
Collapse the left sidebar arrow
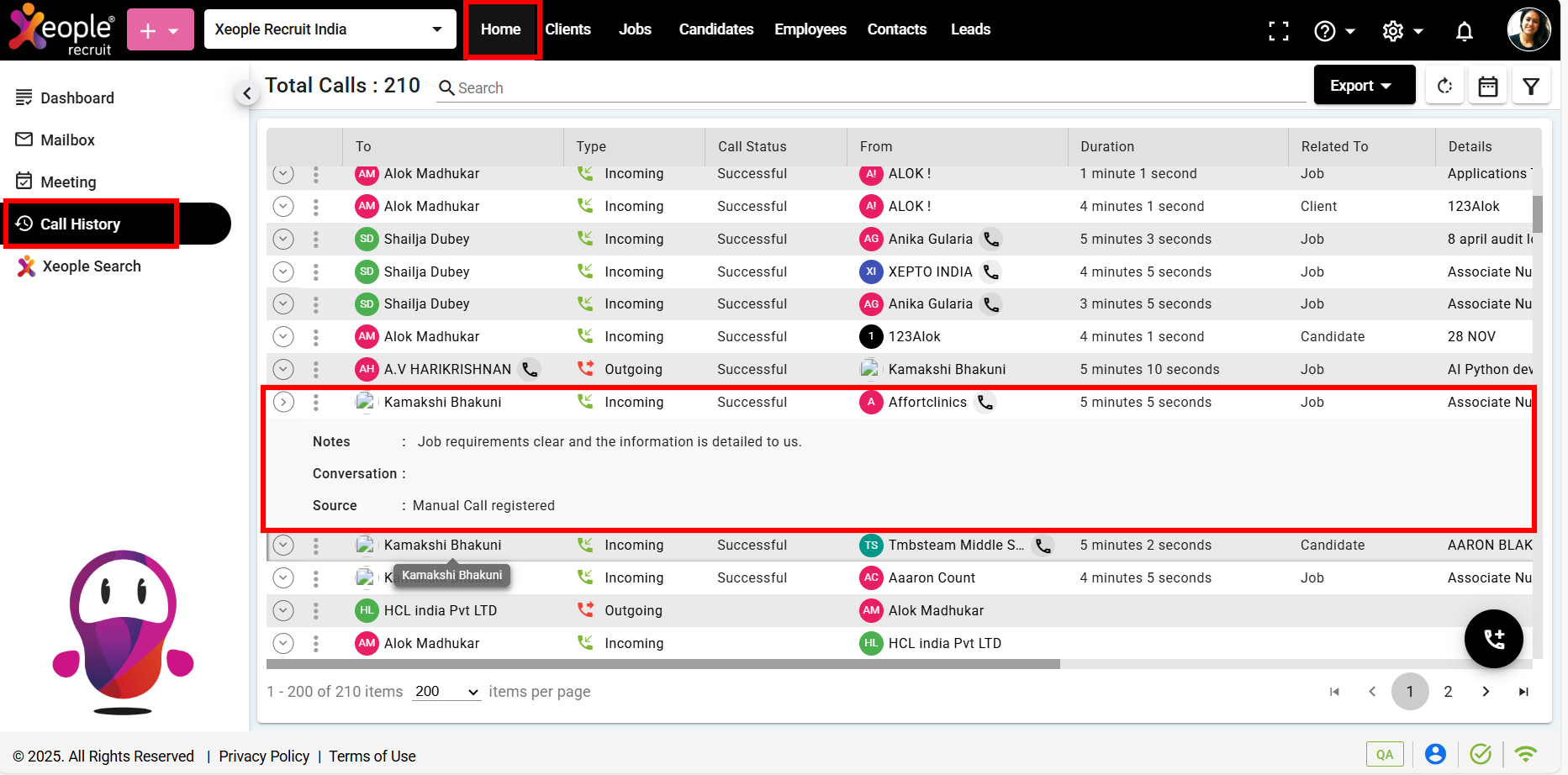246,93
